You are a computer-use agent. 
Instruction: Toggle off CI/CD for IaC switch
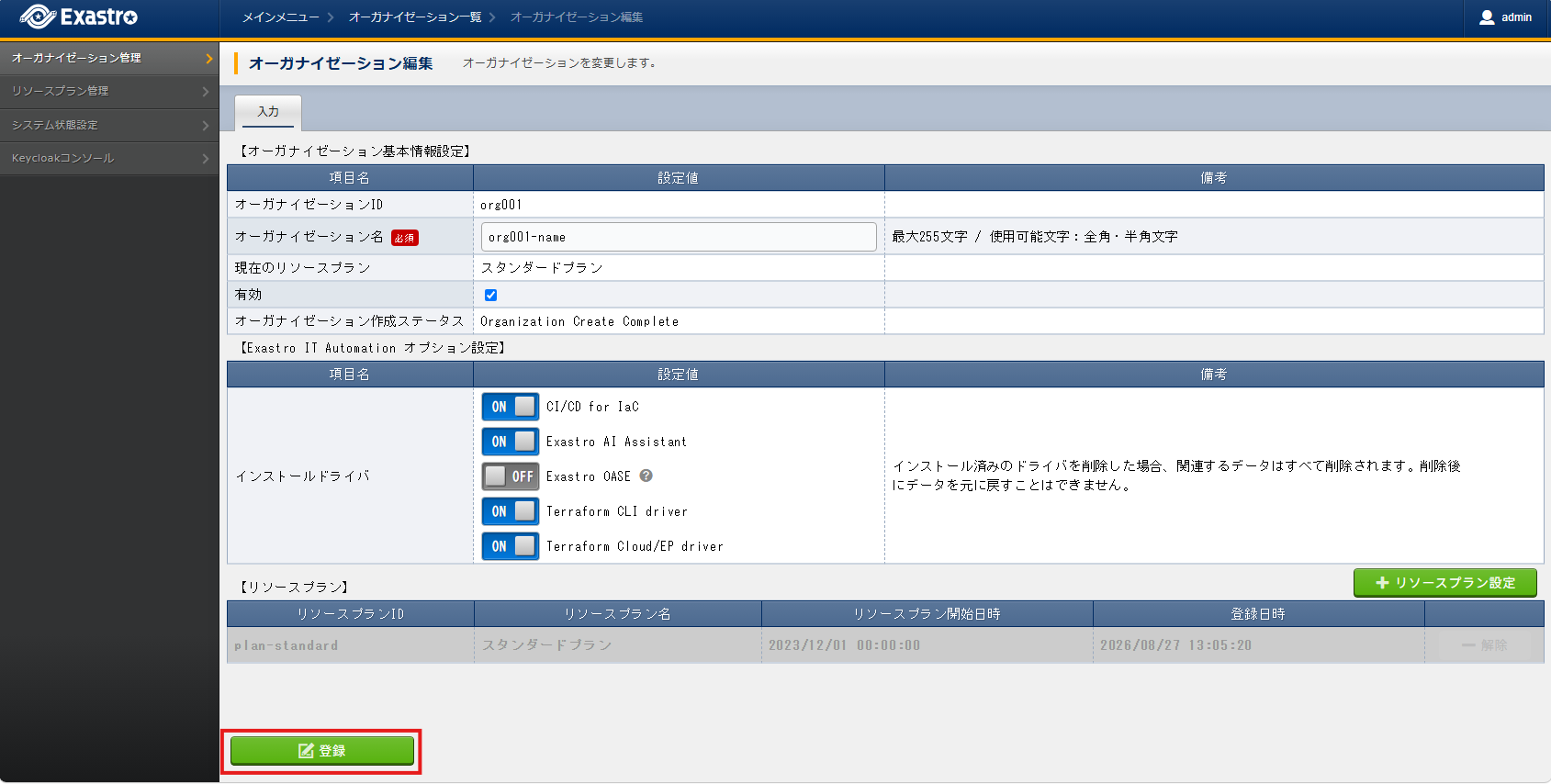point(511,407)
